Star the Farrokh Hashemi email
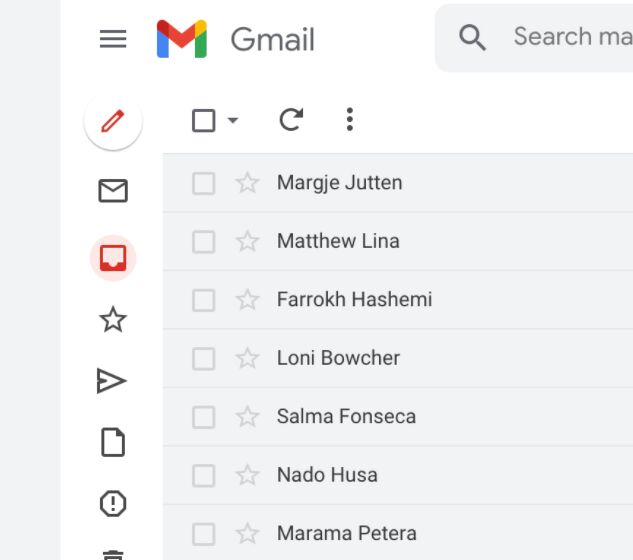 247,300
